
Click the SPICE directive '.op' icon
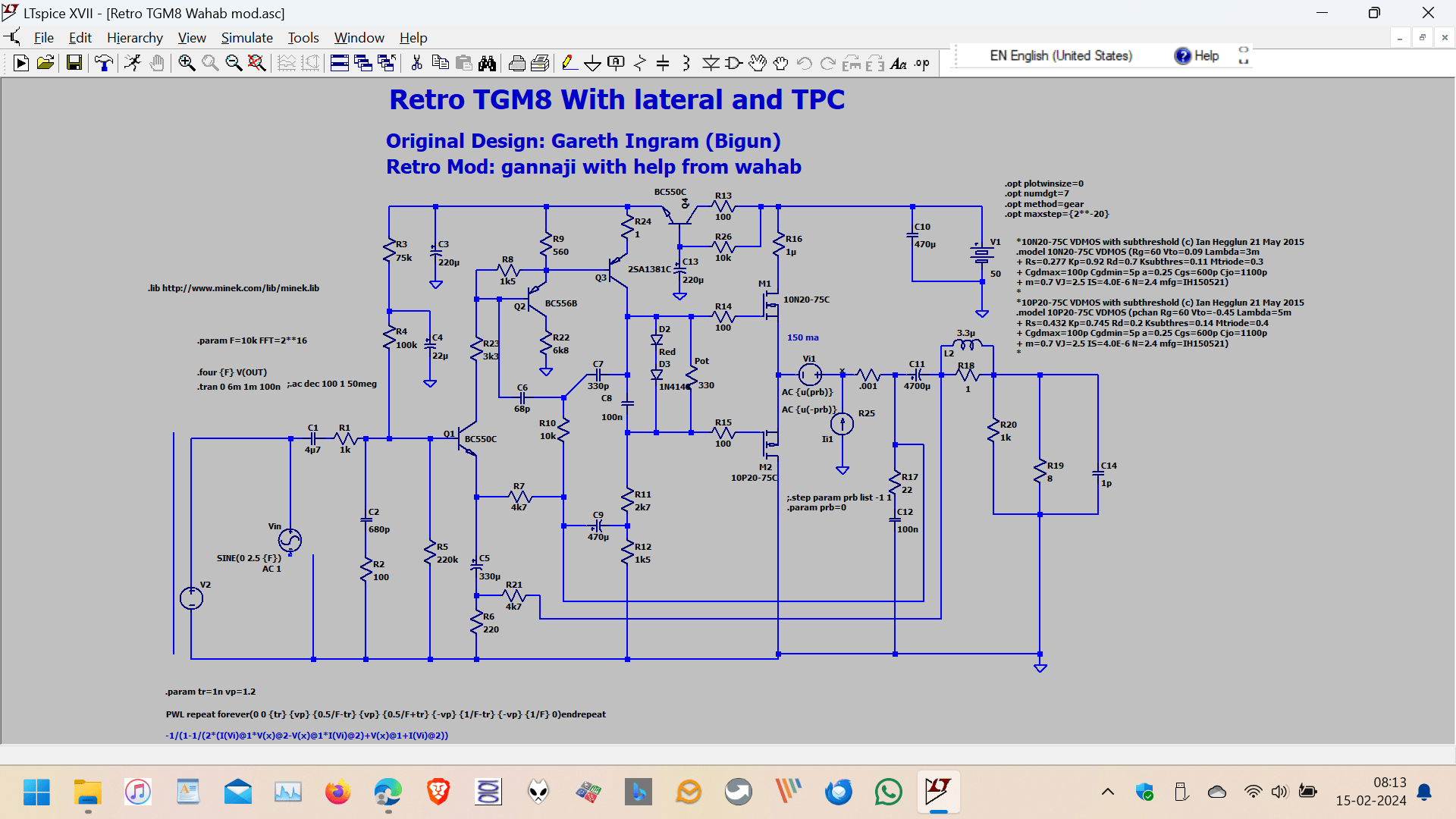(x=922, y=64)
